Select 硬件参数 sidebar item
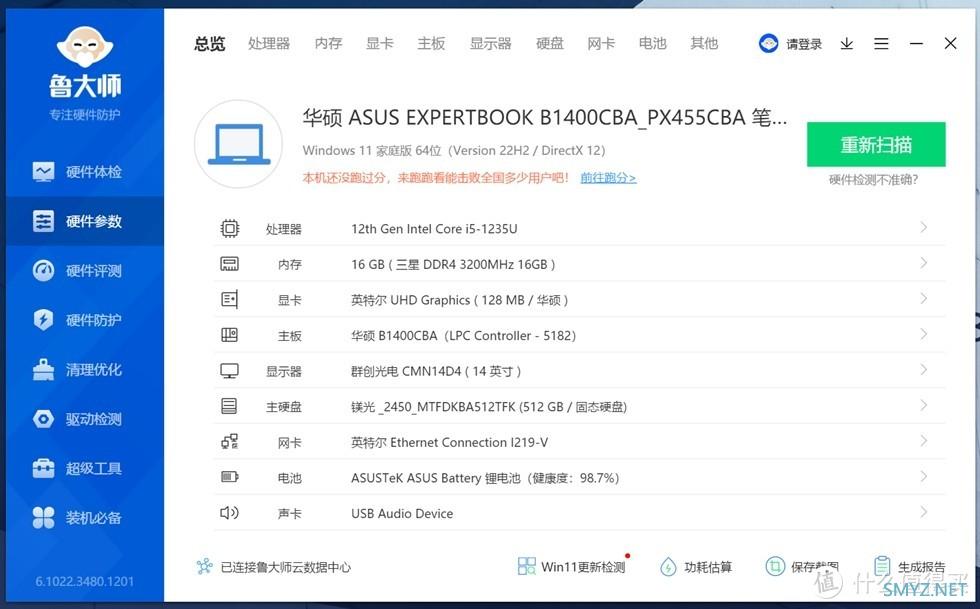Screen dimensions: 980x609 click(x=84, y=221)
